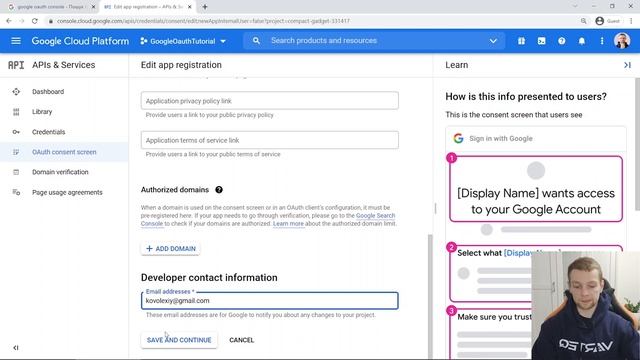
Task: Click the tab search dropdown arrow
Action: [x=575, y=7]
